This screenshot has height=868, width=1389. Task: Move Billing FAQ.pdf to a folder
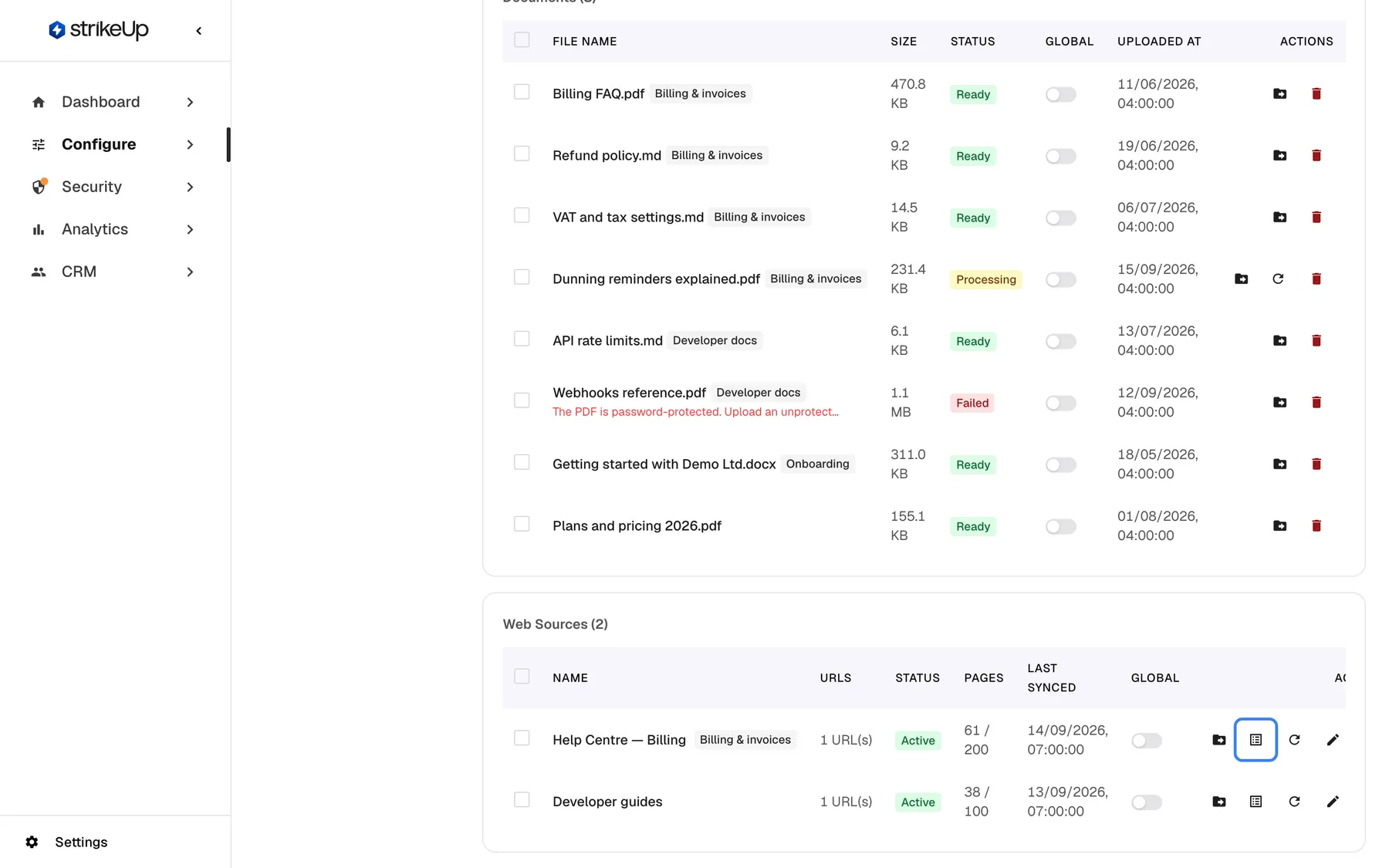tap(1279, 93)
